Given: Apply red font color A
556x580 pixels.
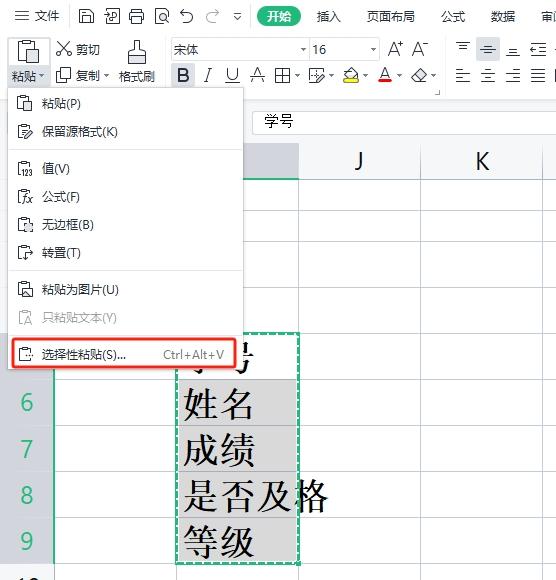Looking at the screenshot, I should point(385,75).
